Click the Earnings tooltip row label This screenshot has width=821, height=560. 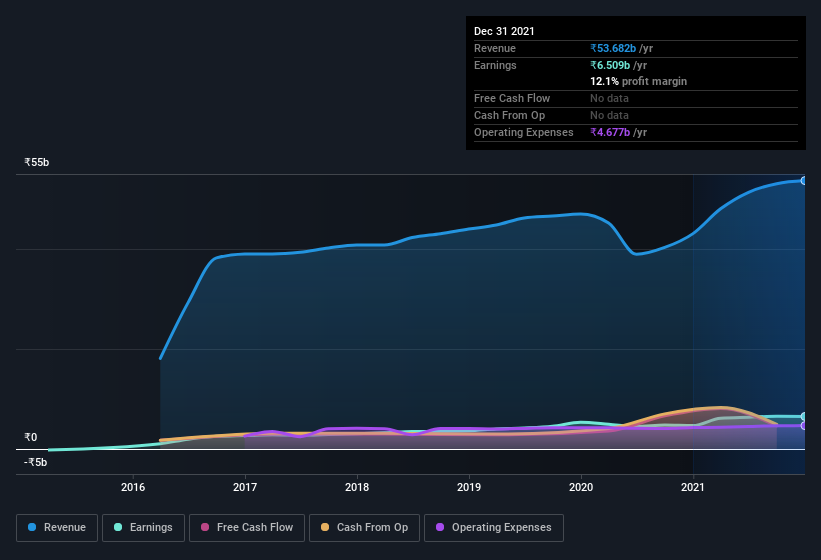tap(495, 65)
